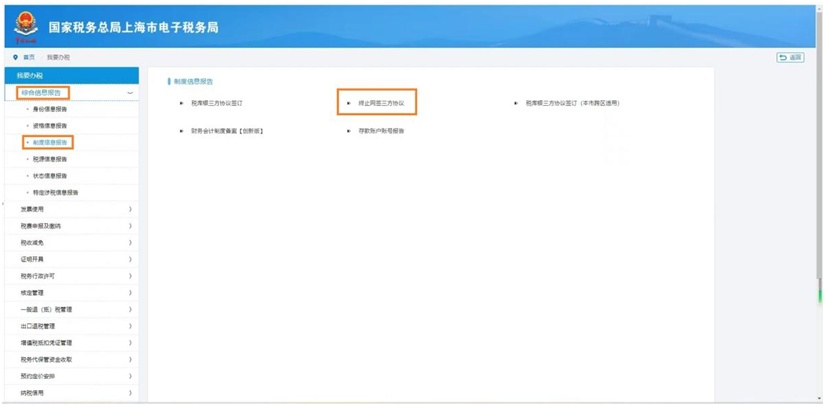This screenshot has height=406, width=825.
Task: Expand 税费申报及缴纳 using its chevron
Action: [x=130, y=226]
